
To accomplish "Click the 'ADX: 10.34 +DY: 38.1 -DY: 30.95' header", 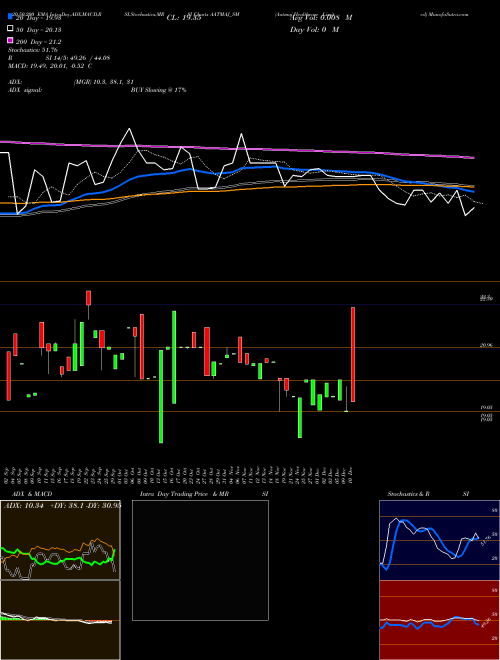I will (x=62, y=506).
